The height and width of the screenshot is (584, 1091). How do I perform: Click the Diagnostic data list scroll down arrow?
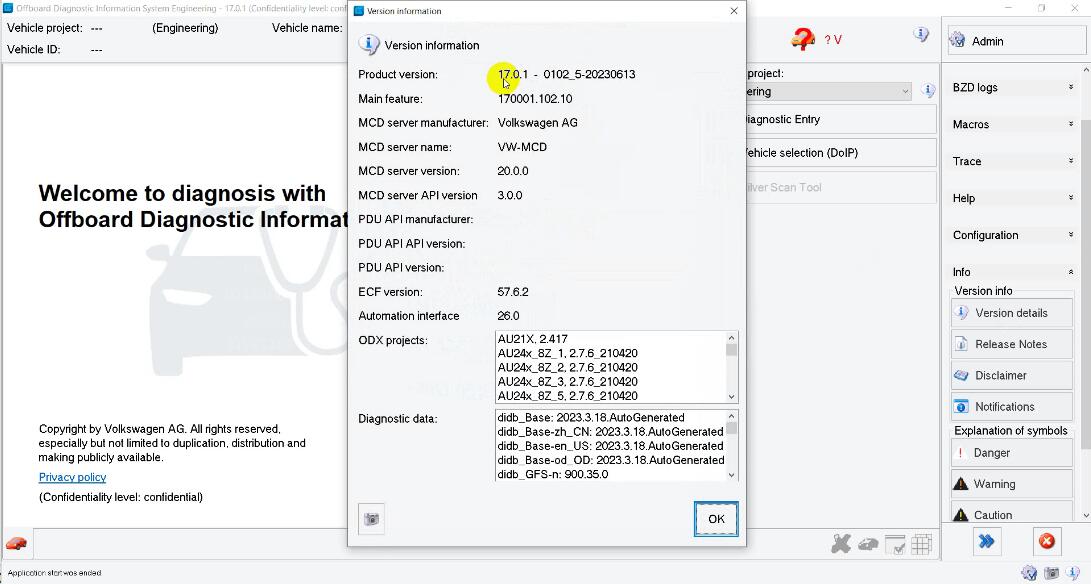[731, 475]
